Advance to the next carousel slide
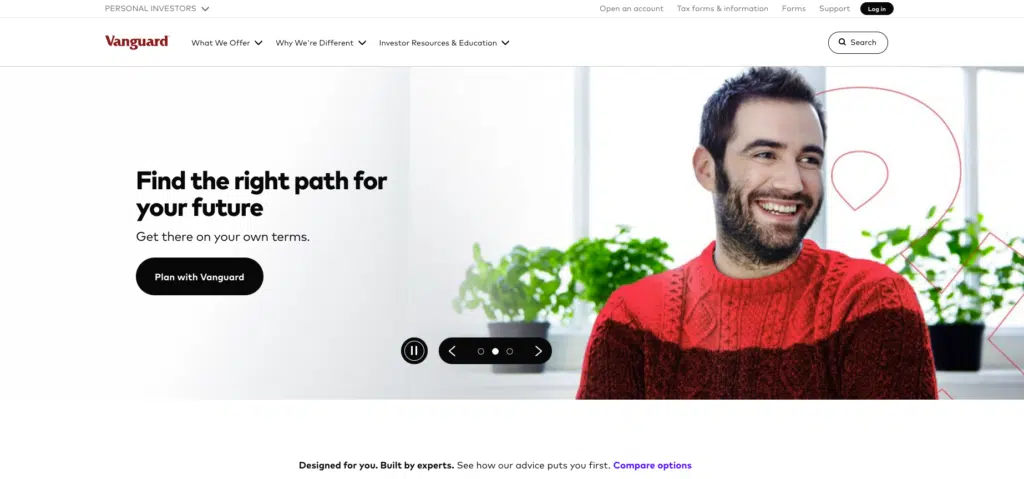The height and width of the screenshot is (479, 1024). (x=538, y=351)
